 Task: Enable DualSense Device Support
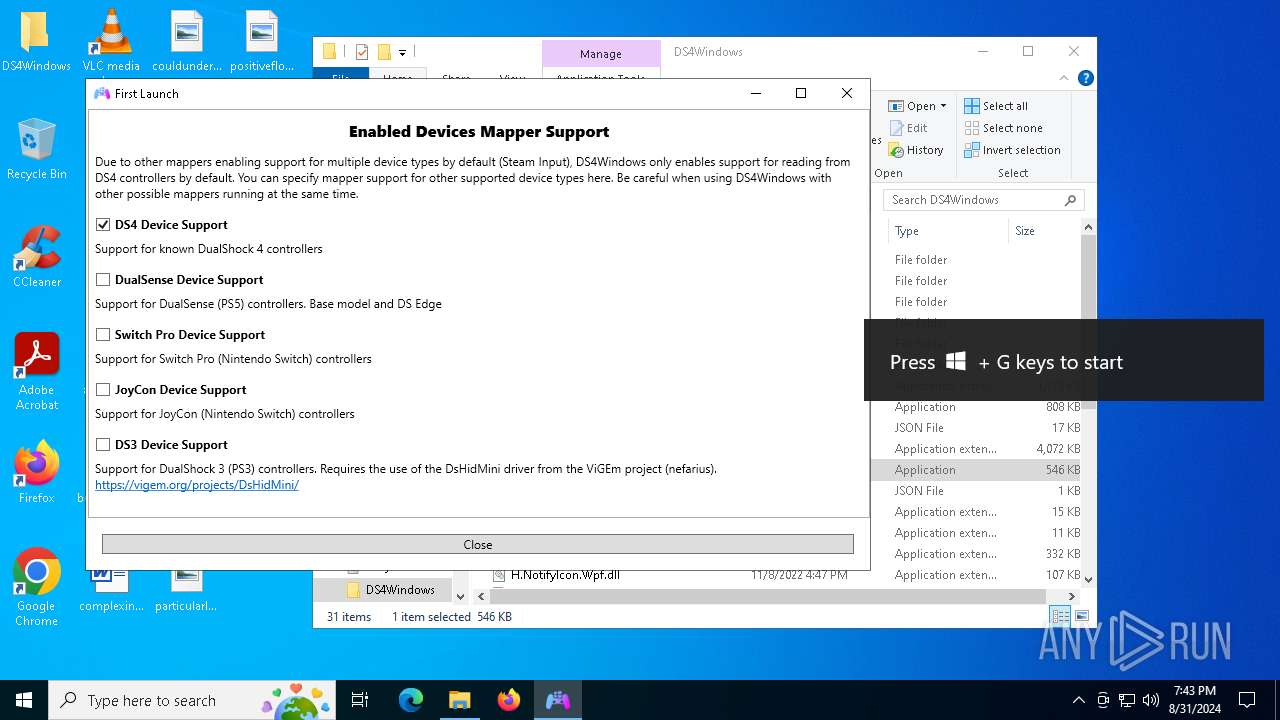[x=103, y=280]
